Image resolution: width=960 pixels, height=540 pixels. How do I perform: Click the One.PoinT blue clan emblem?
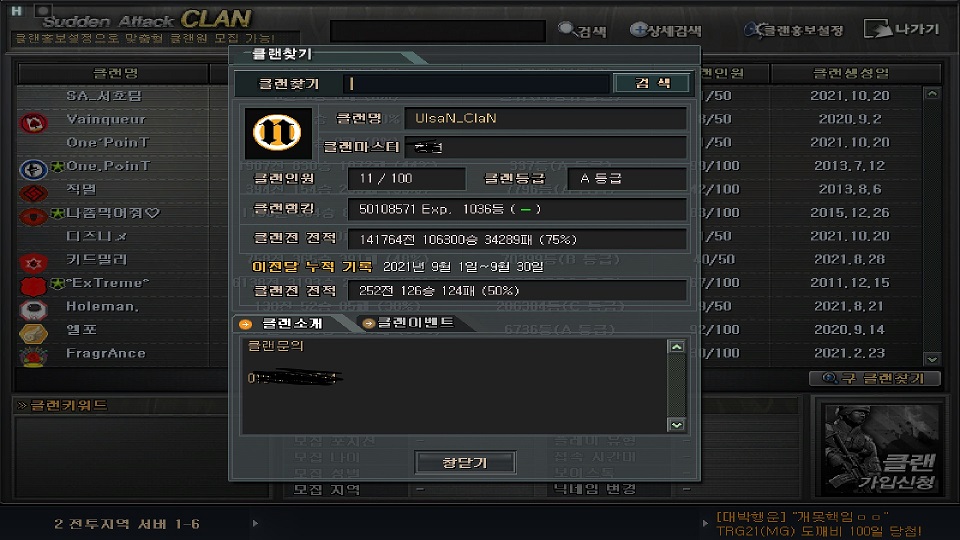pos(33,169)
